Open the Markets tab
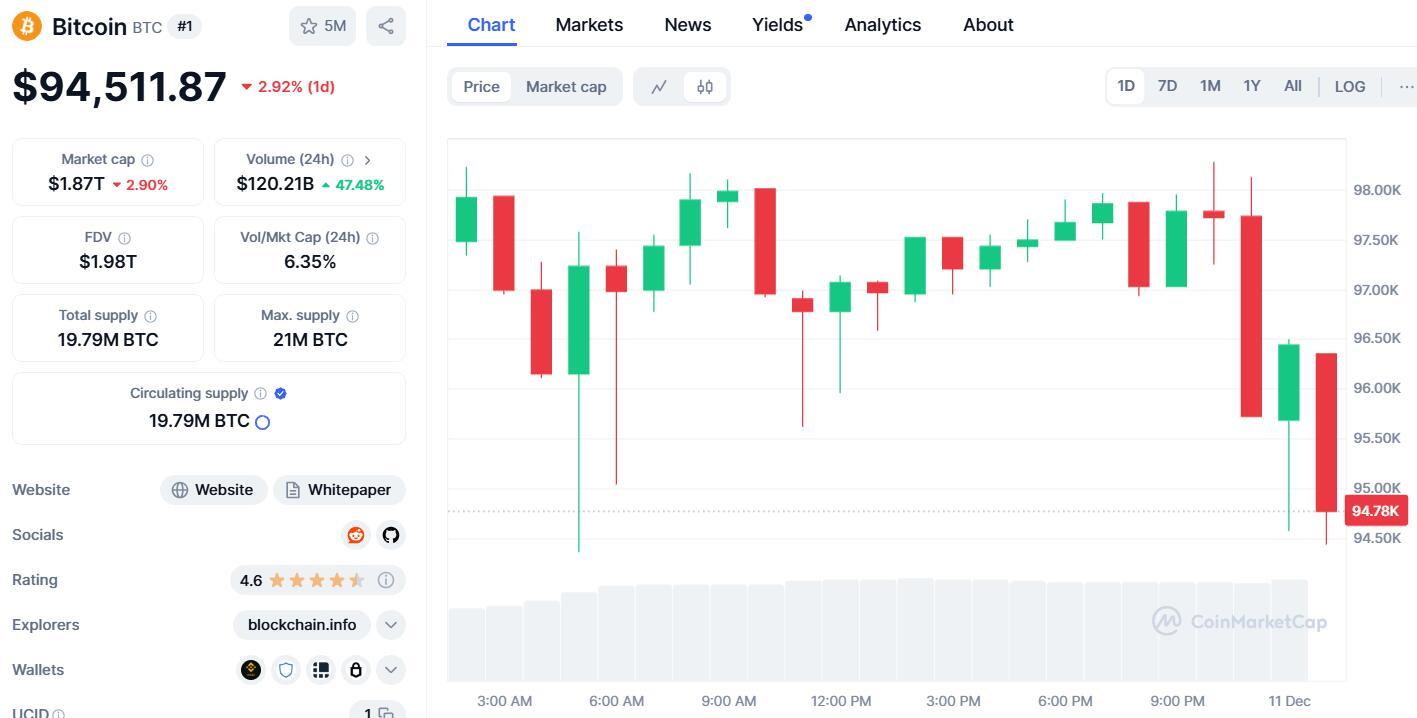1417x718 pixels. pyautogui.click(x=589, y=25)
